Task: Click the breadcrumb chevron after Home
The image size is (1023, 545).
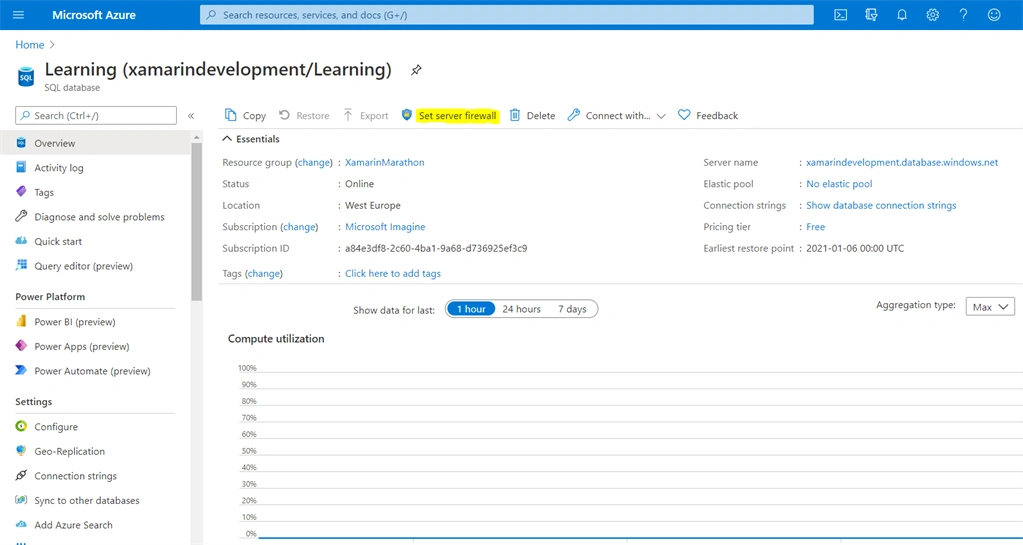Action: pos(52,44)
